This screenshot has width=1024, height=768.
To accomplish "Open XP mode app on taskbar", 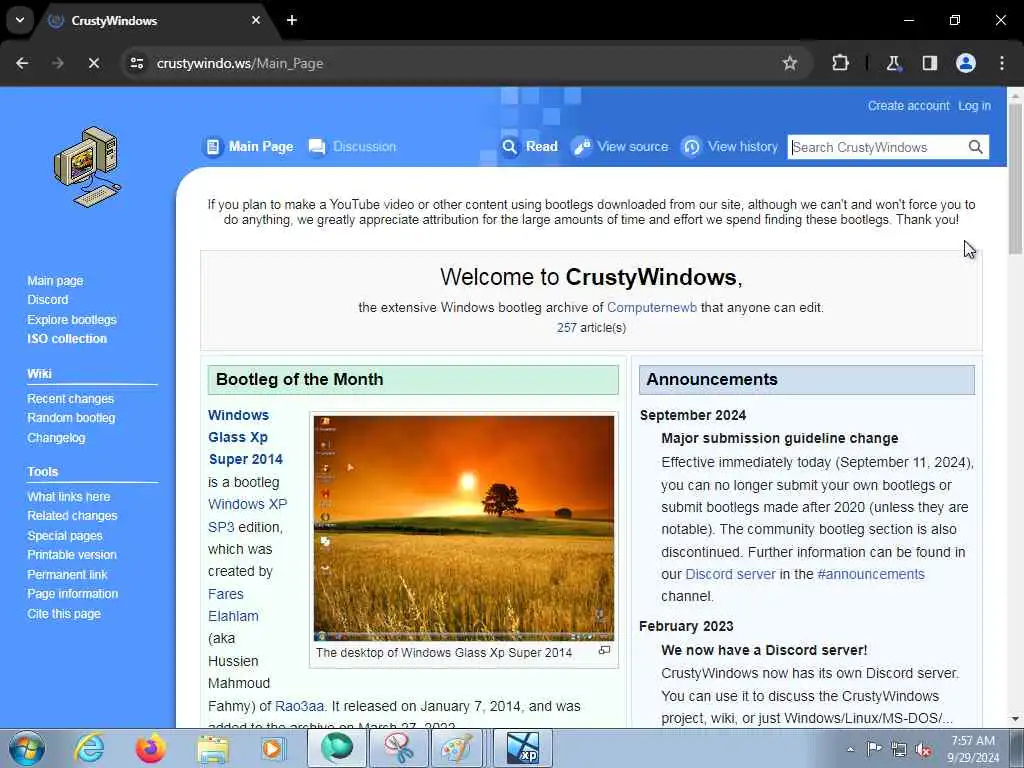I will 522,748.
